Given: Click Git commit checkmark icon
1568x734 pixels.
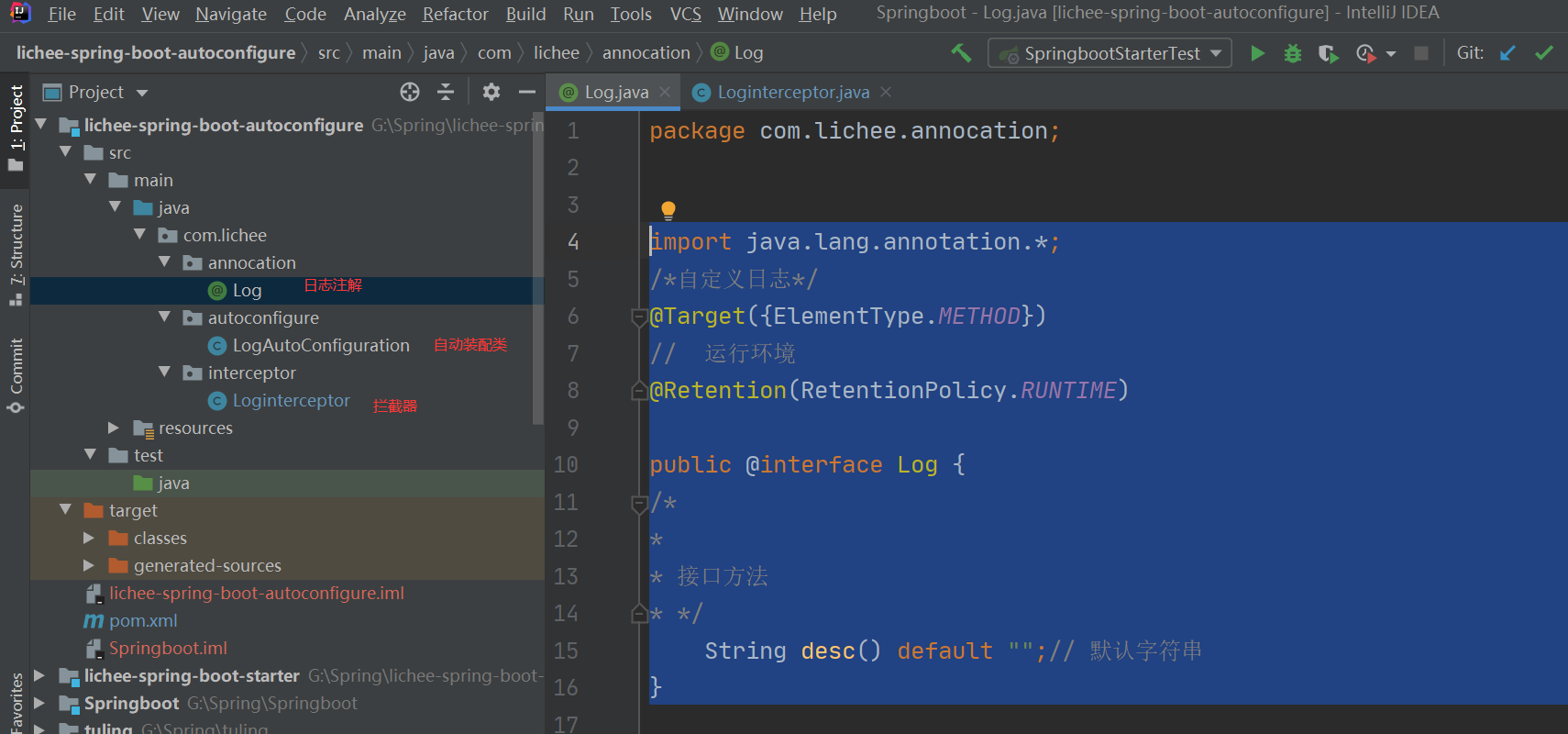Looking at the screenshot, I should click(x=1544, y=53).
